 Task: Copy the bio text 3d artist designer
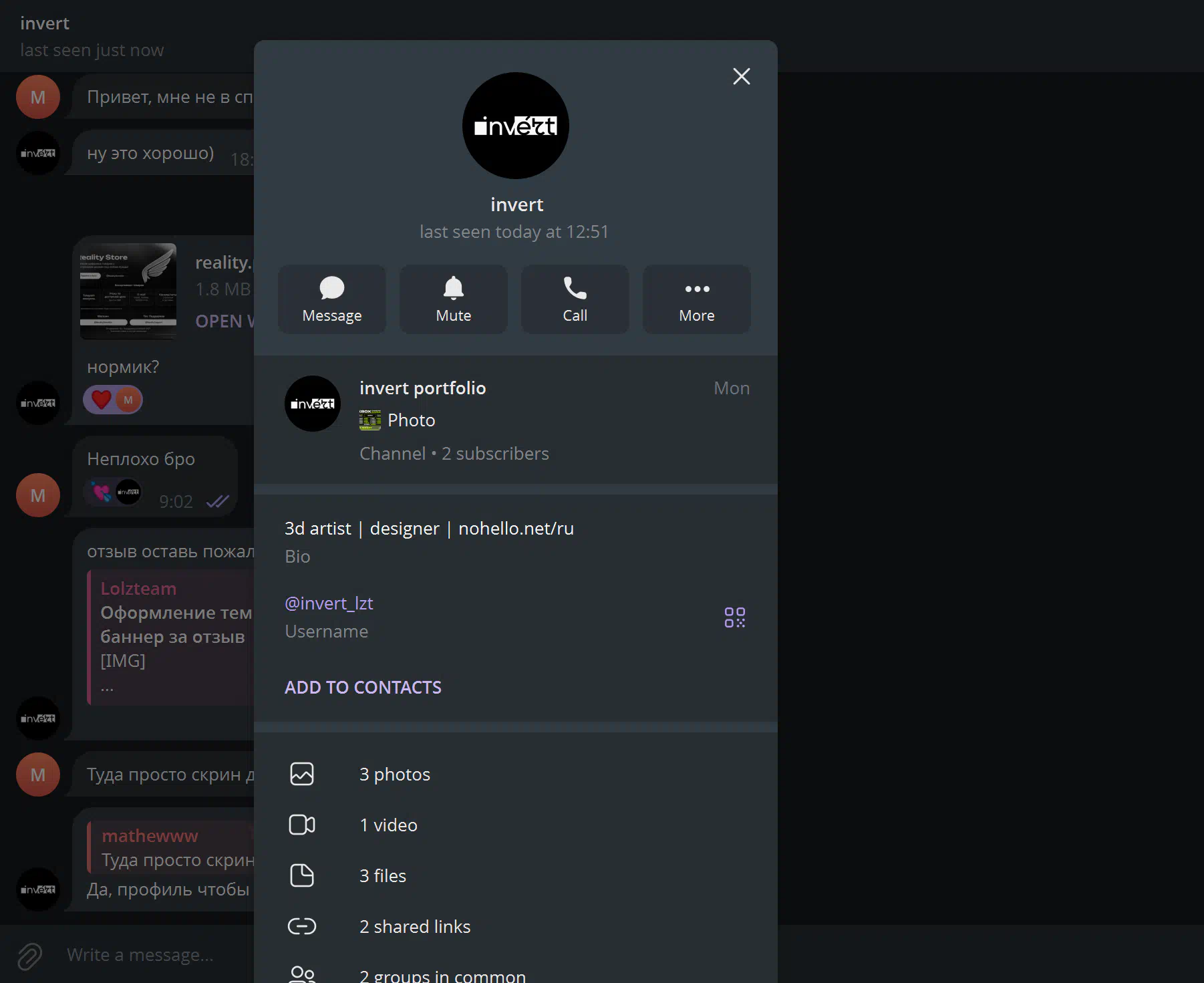[x=429, y=529]
